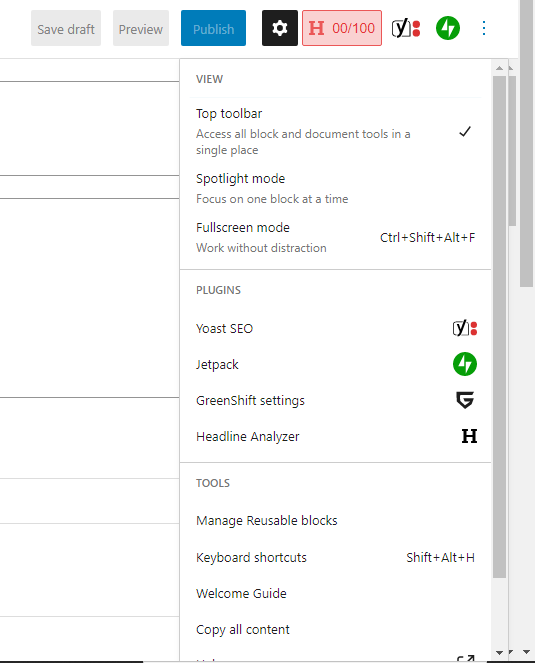535x663 pixels.
Task: Open the Yoast SEO toolbar icon
Action: [406, 28]
